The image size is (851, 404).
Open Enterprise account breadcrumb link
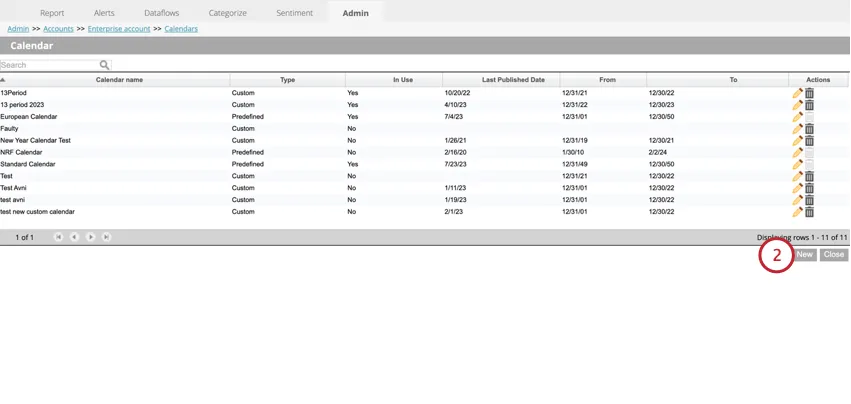pos(119,29)
